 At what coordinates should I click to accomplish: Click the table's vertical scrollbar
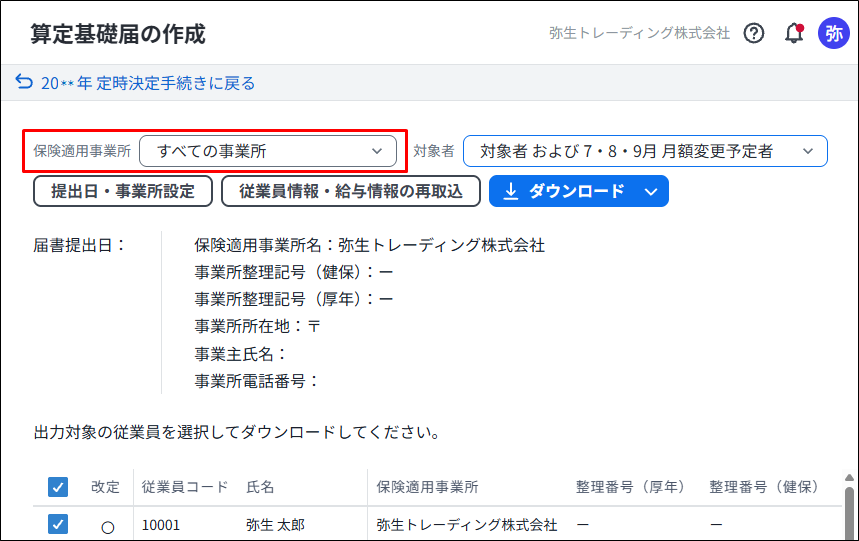click(849, 507)
